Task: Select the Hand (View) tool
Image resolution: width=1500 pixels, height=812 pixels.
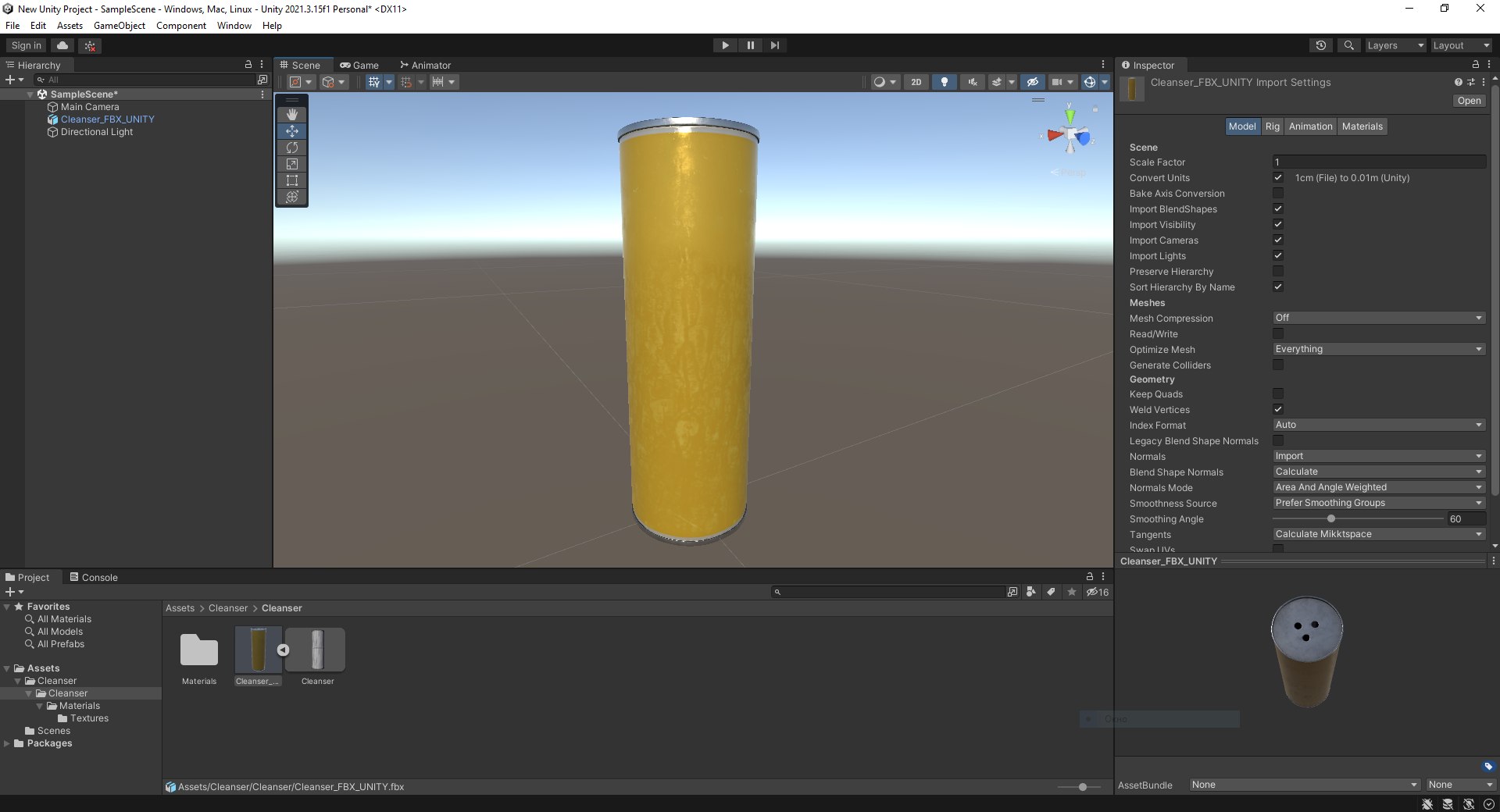Action: 292,115
